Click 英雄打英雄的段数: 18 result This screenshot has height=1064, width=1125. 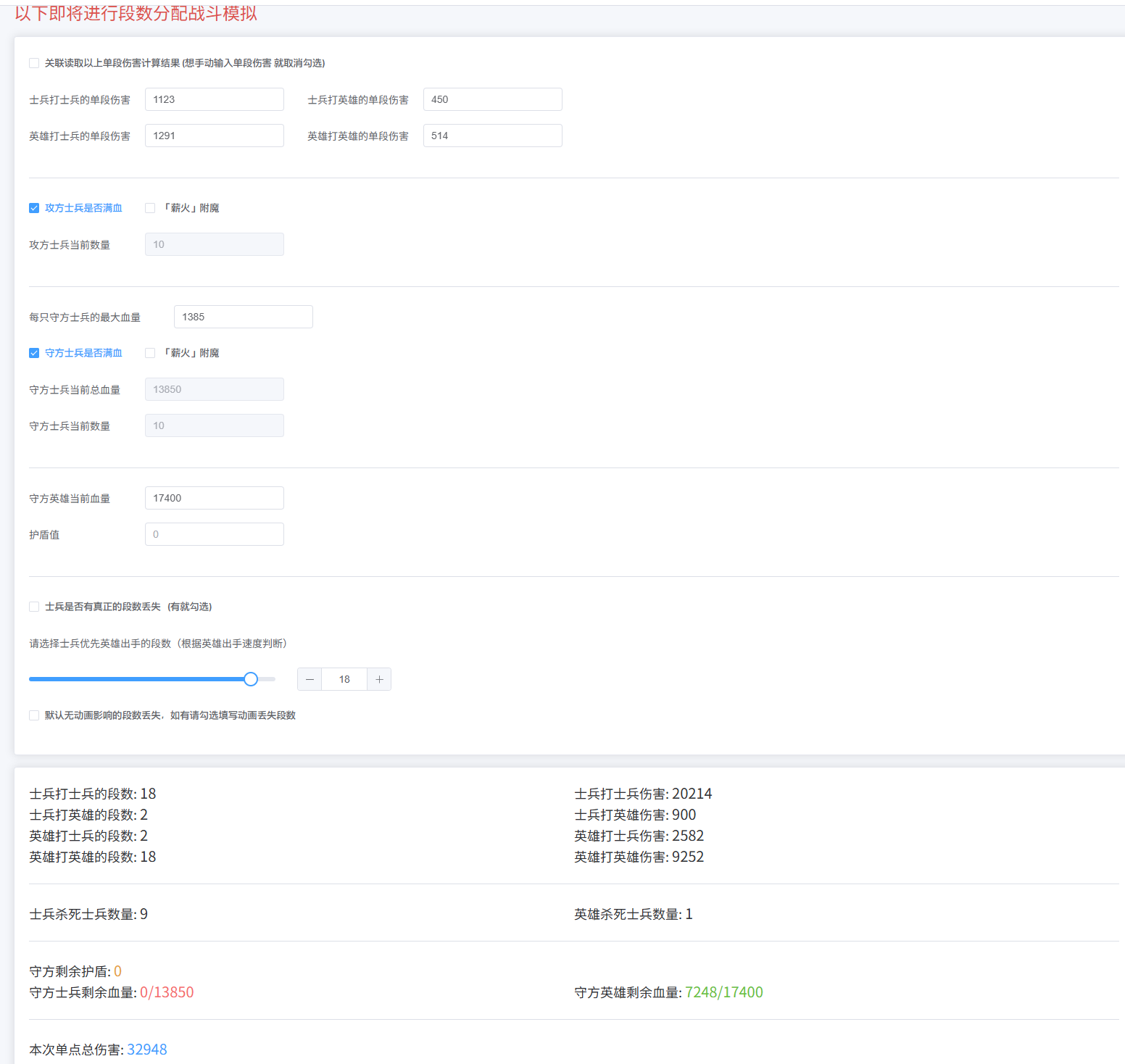tap(93, 857)
